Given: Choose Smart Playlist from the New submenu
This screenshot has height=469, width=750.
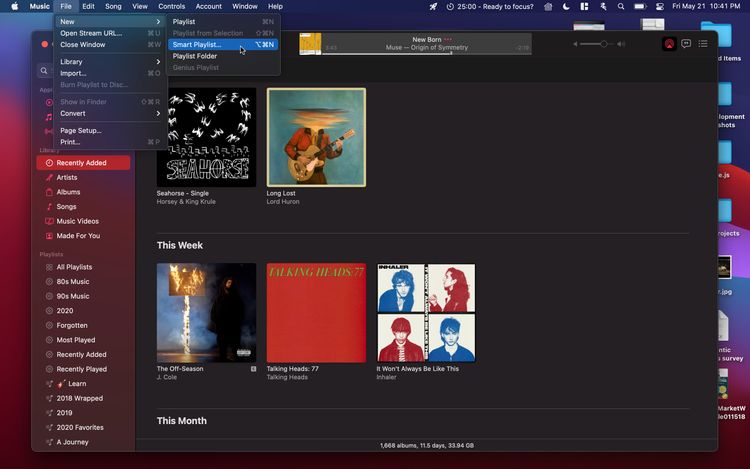Looking at the screenshot, I should (222, 44).
